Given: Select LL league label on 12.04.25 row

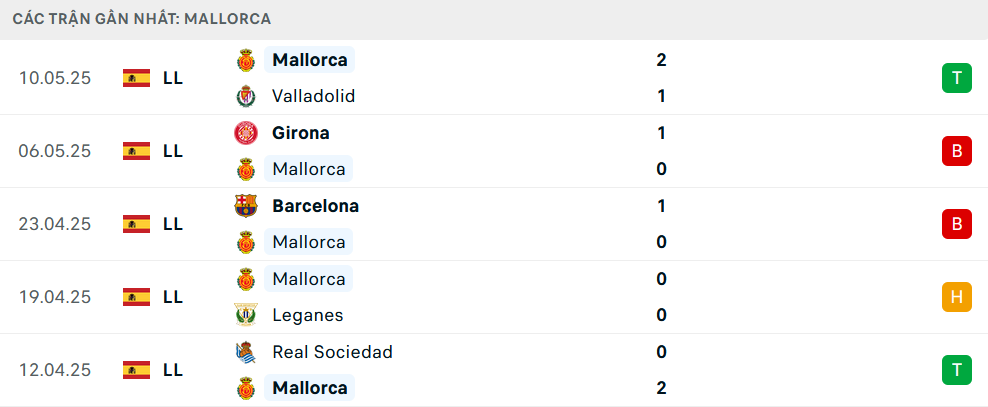Looking at the screenshot, I should pos(173,370).
